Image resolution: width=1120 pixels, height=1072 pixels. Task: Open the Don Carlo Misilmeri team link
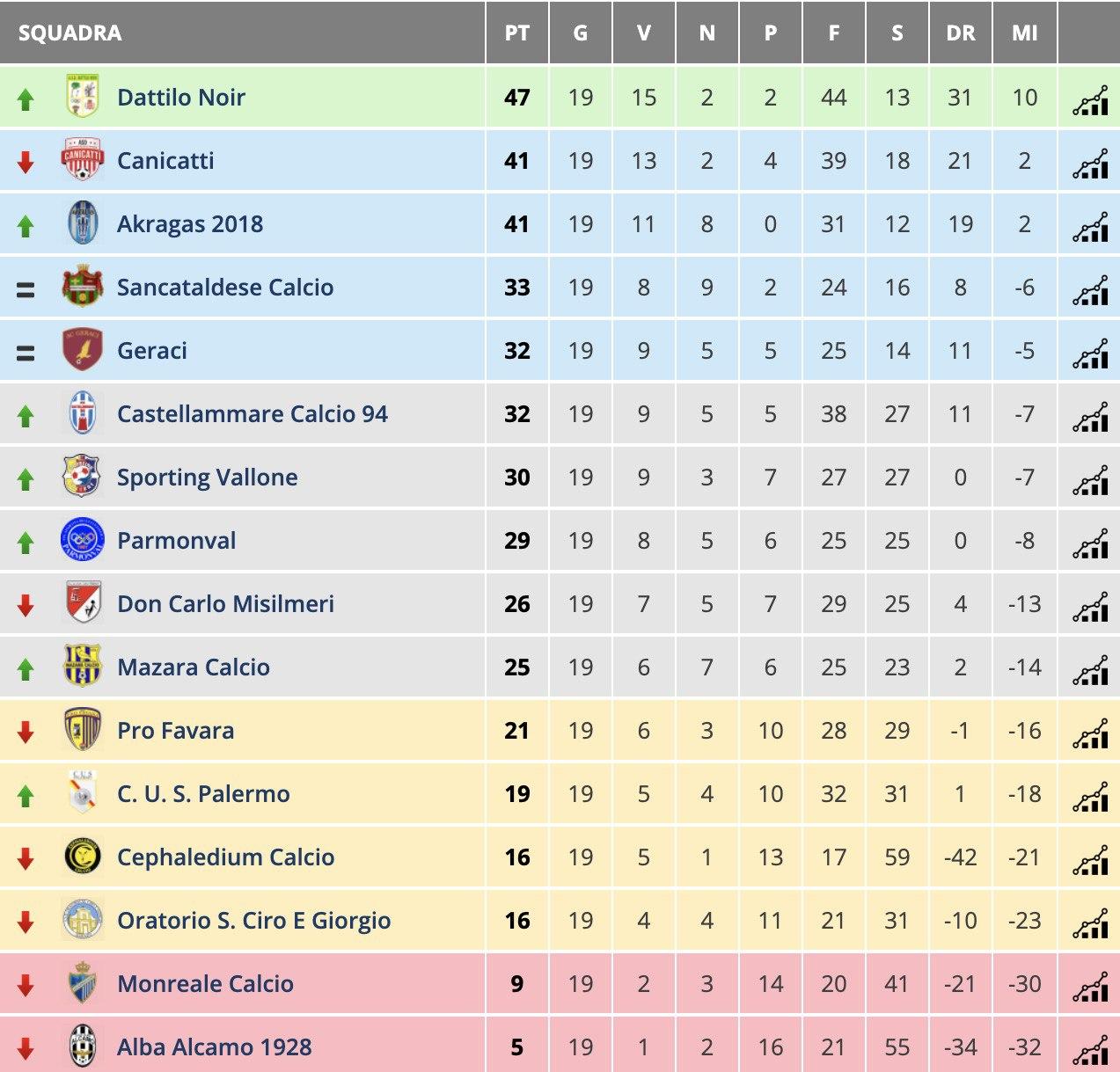(x=226, y=603)
